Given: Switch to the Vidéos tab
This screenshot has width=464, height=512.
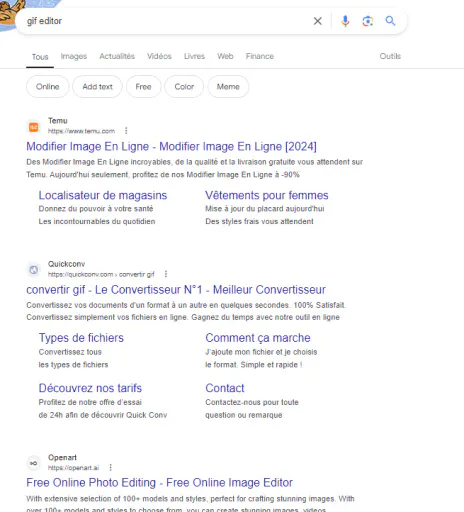Looking at the screenshot, I should [x=159, y=56].
